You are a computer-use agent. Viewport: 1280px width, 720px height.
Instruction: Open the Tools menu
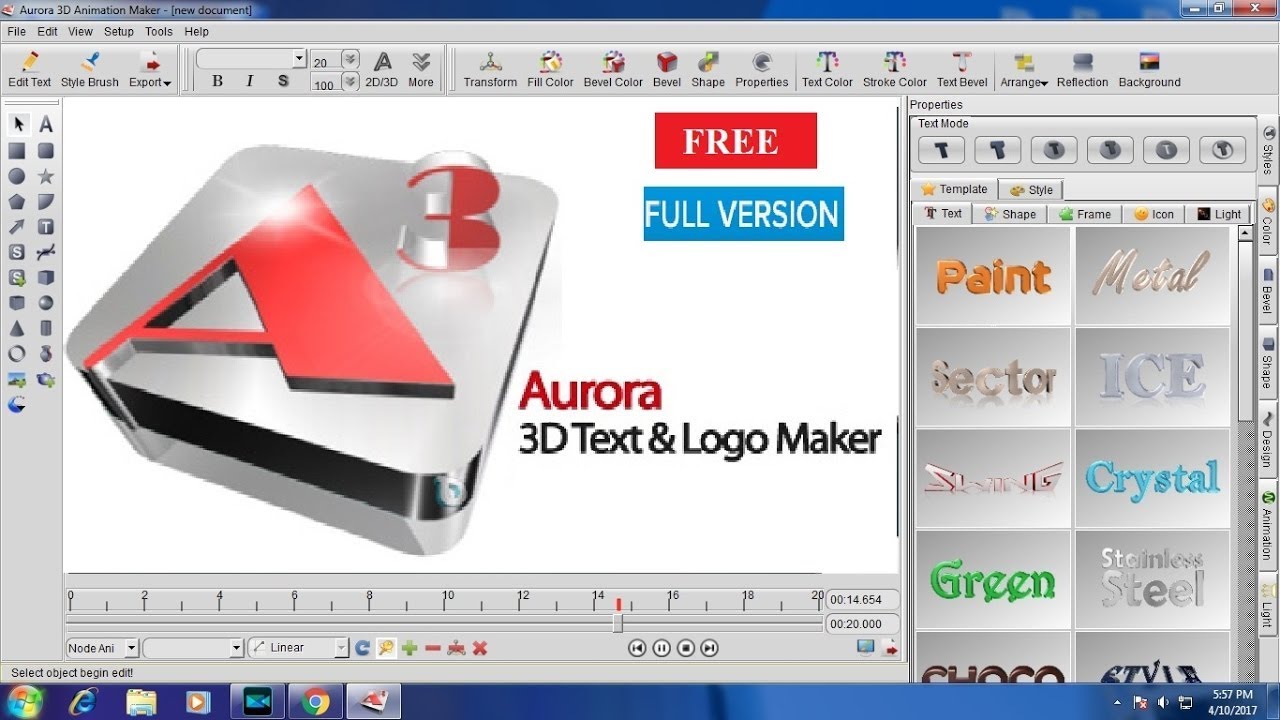click(x=158, y=31)
